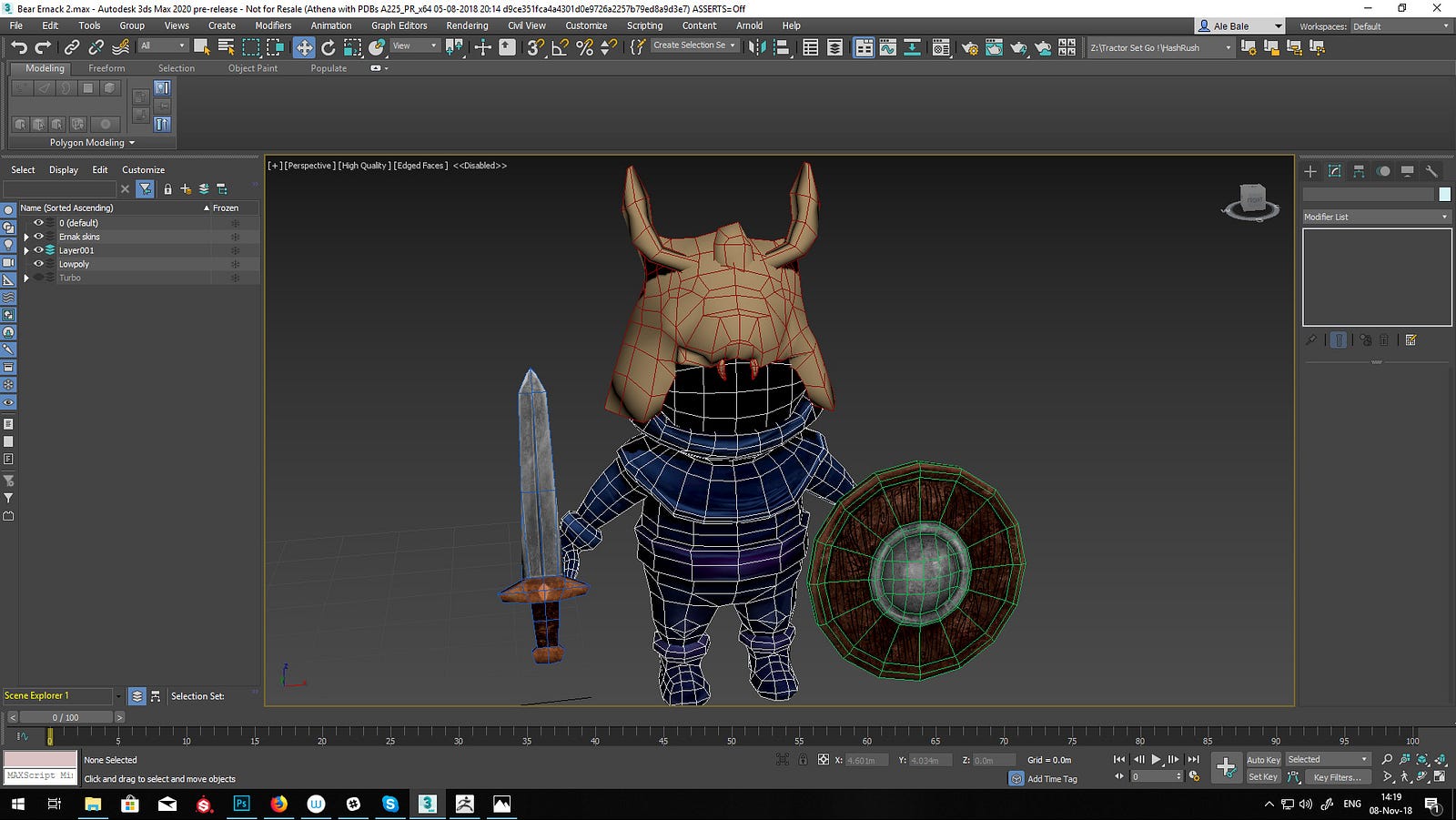The image size is (1456, 820).
Task: Open the project path dropdown
Action: point(1160,47)
